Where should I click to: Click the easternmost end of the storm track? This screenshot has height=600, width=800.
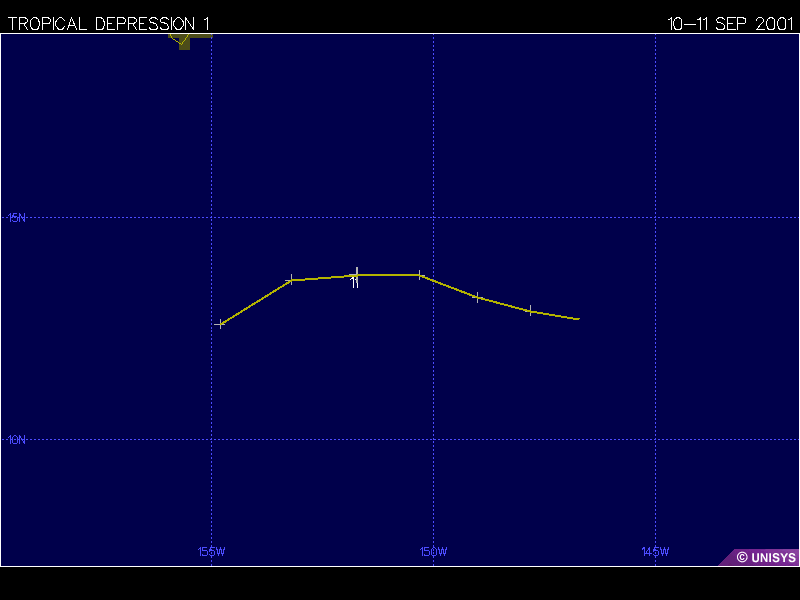pos(579,319)
